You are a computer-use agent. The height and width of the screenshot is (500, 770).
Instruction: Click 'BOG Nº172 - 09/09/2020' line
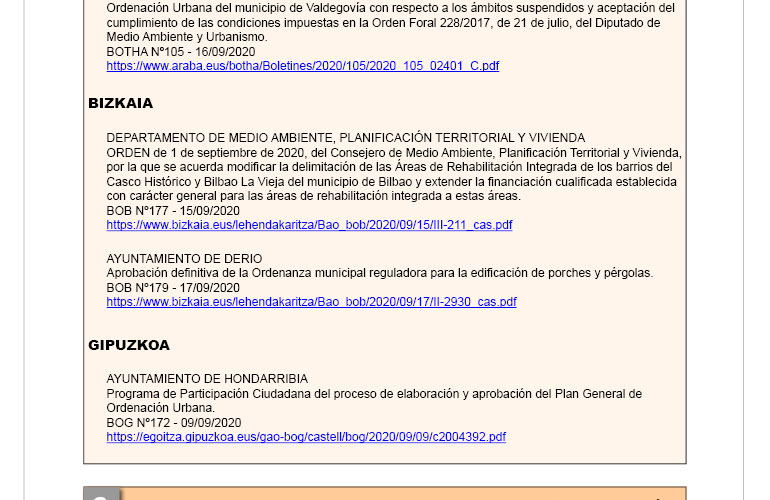174,422
